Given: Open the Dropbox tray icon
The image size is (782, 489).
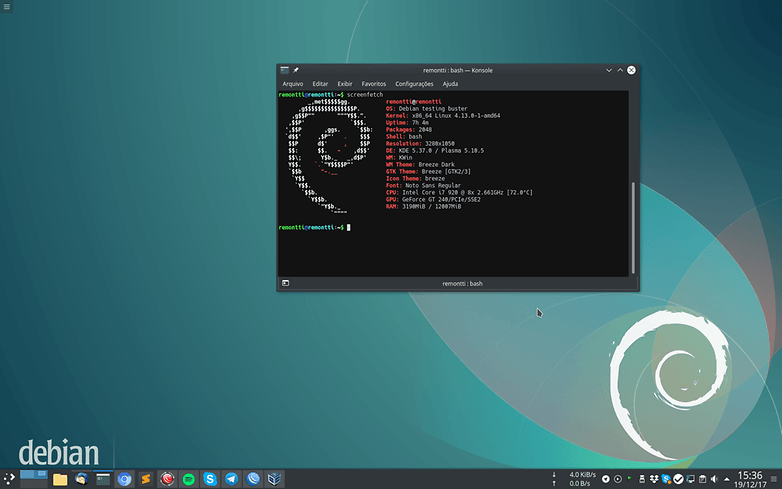Looking at the screenshot, I should coord(654,479).
